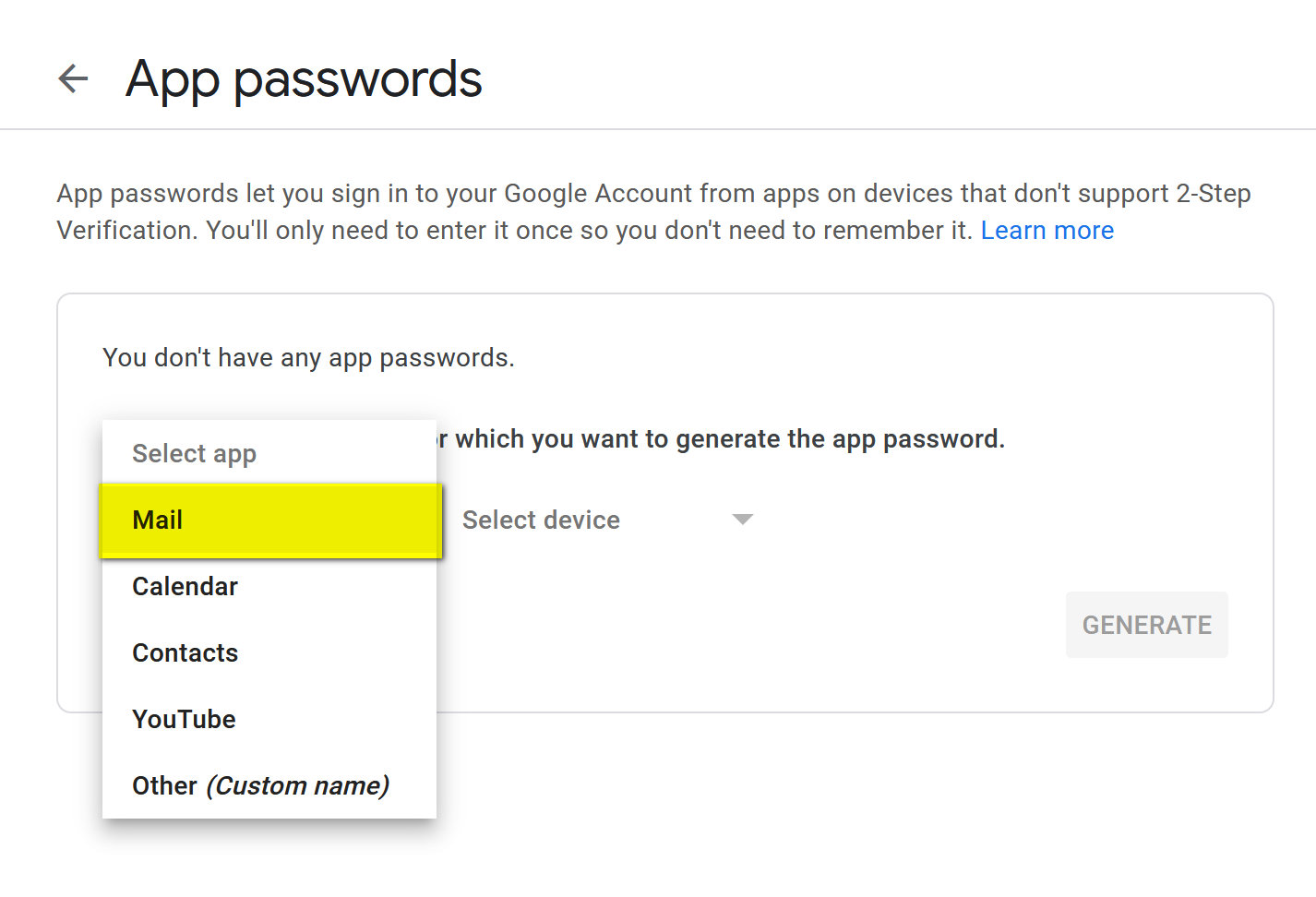
Task: Click "You don't have any app passwords" text
Action: point(308,358)
